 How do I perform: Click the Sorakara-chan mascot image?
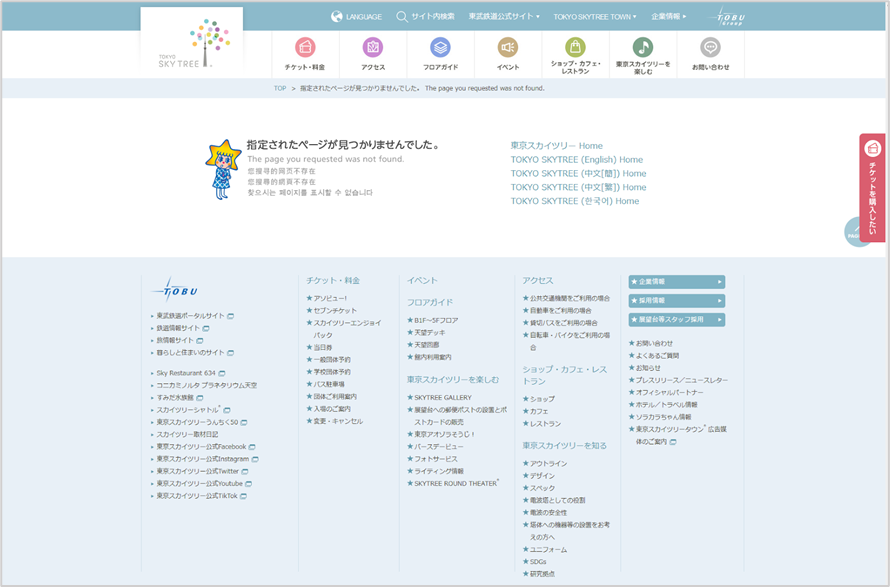(x=223, y=170)
